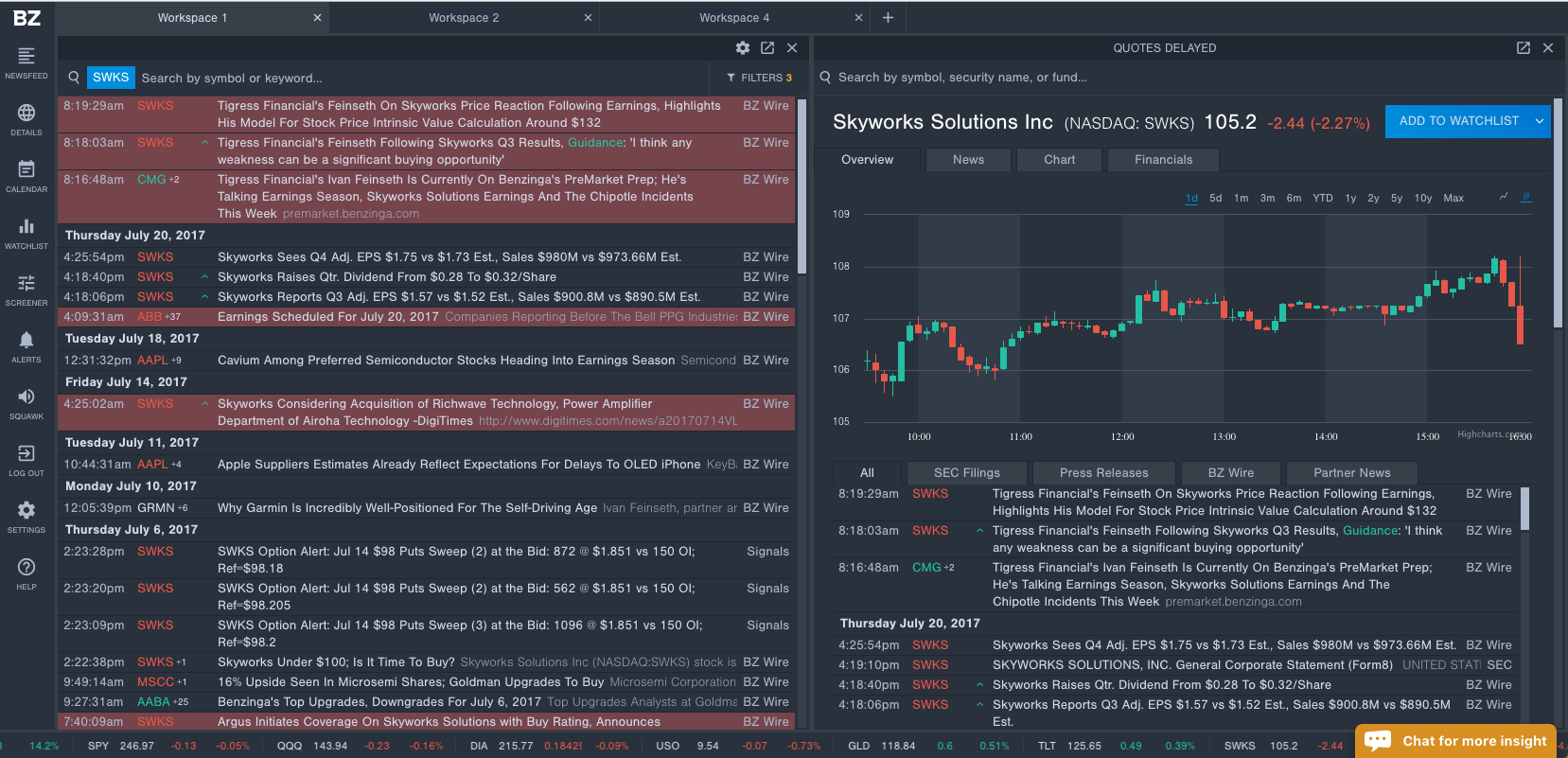Screen dimensions: 1568x758
Task: Open the Financials tab
Action: (x=1163, y=160)
